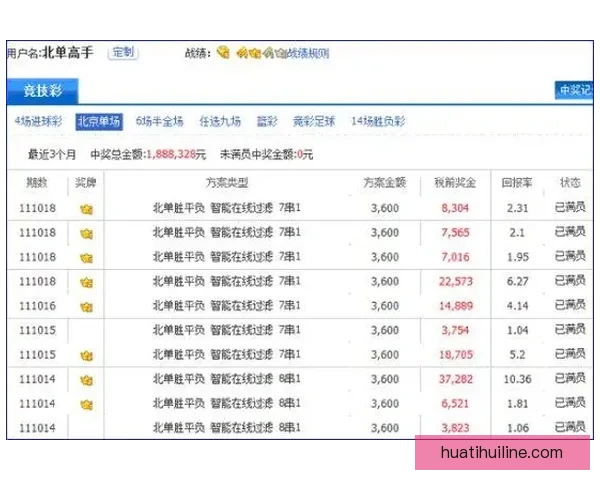Click the 已满员 status in the 2.1 return row
The height and width of the screenshot is (480, 600).
click(x=570, y=232)
